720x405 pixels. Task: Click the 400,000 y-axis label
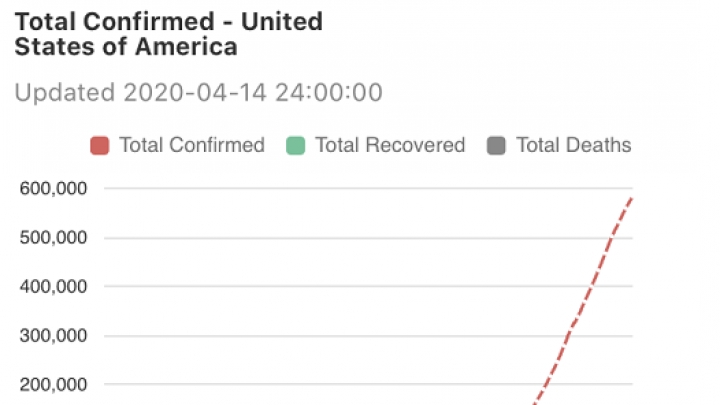tap(53, 287)
